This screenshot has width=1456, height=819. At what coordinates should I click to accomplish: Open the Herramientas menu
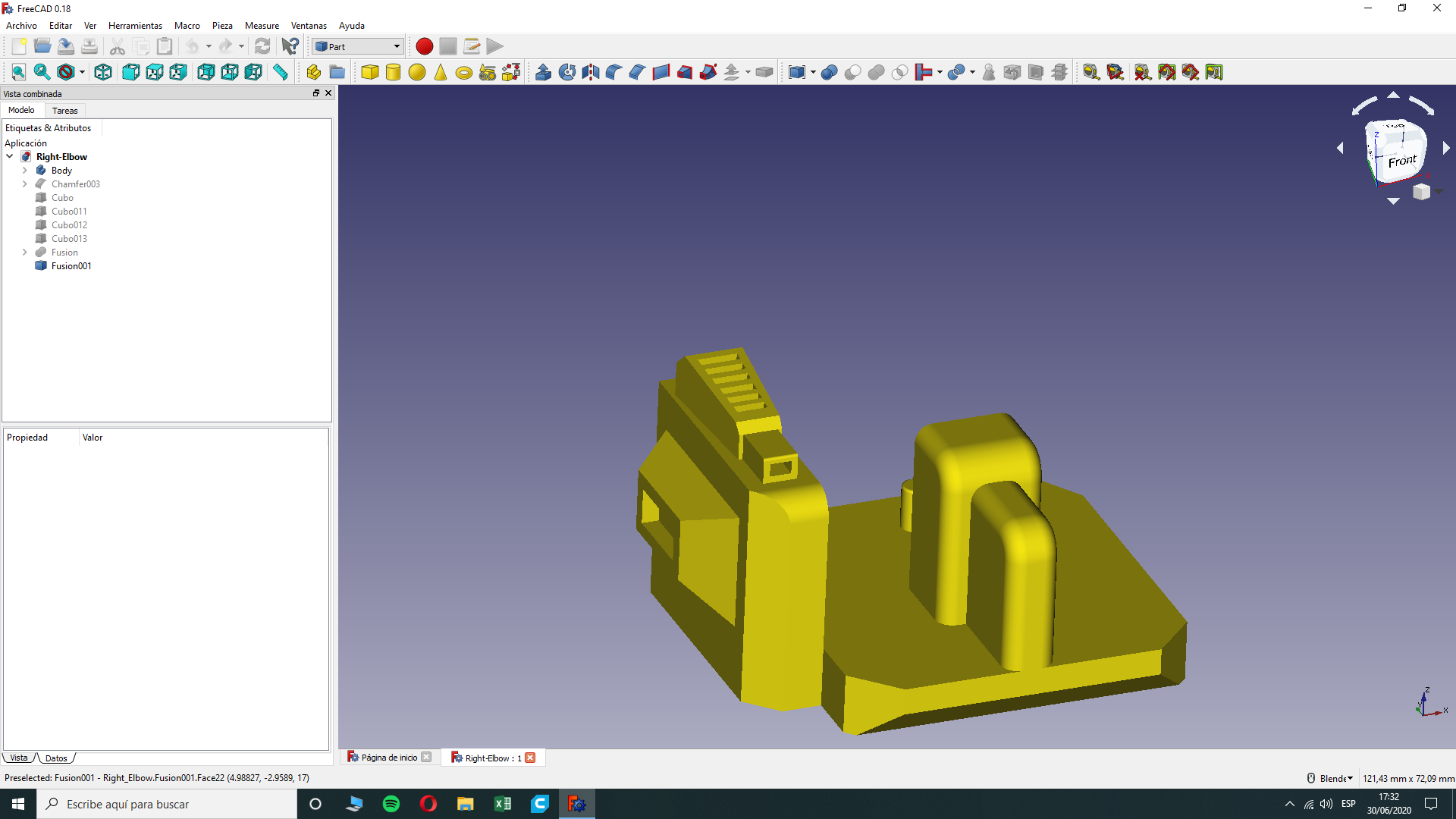coord(135,25)
